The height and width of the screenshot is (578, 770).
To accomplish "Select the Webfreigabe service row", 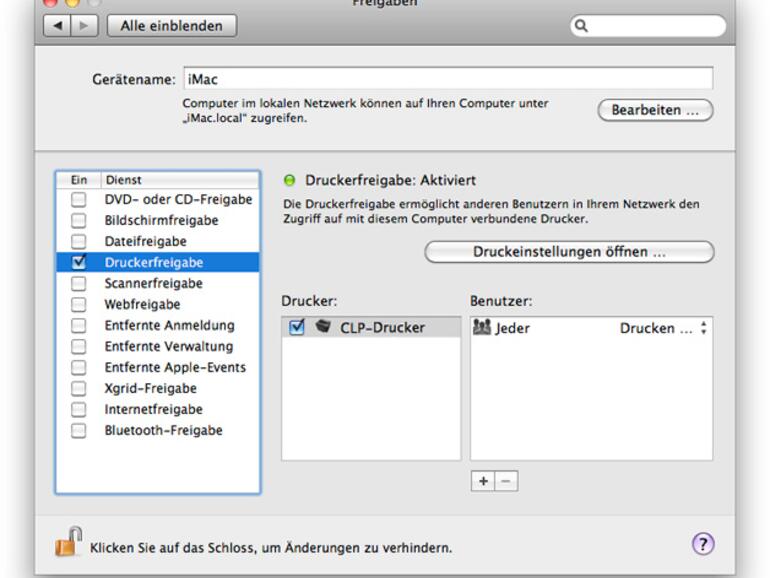I will click(158, 304).
